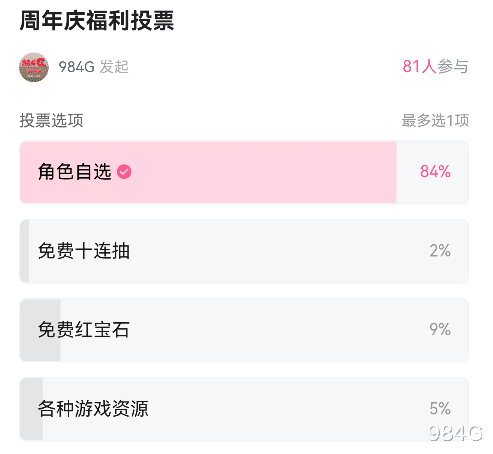The height and width of the screenshot is (454, 493).
Task: Open the 984G creator avatar
Action: pyautogui.click(x=34, y=67)
